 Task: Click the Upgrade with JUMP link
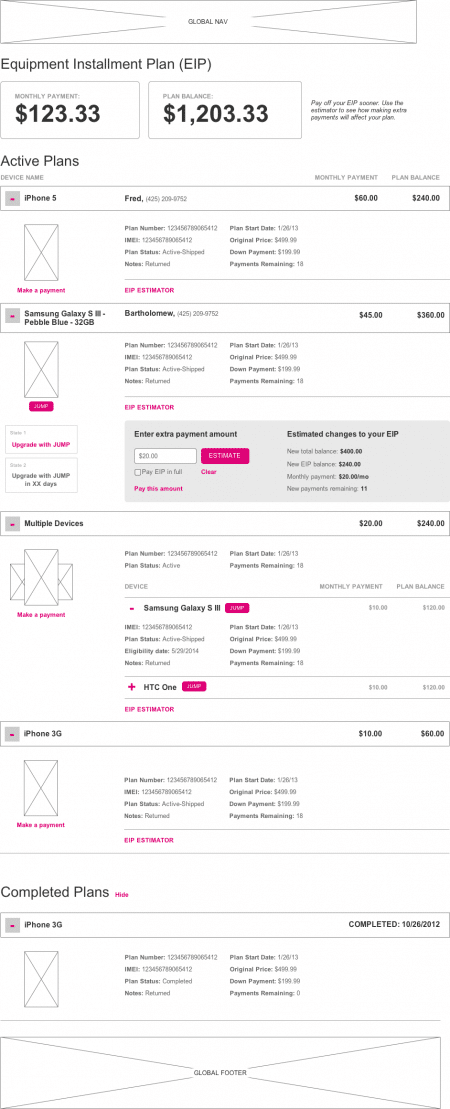41,445
